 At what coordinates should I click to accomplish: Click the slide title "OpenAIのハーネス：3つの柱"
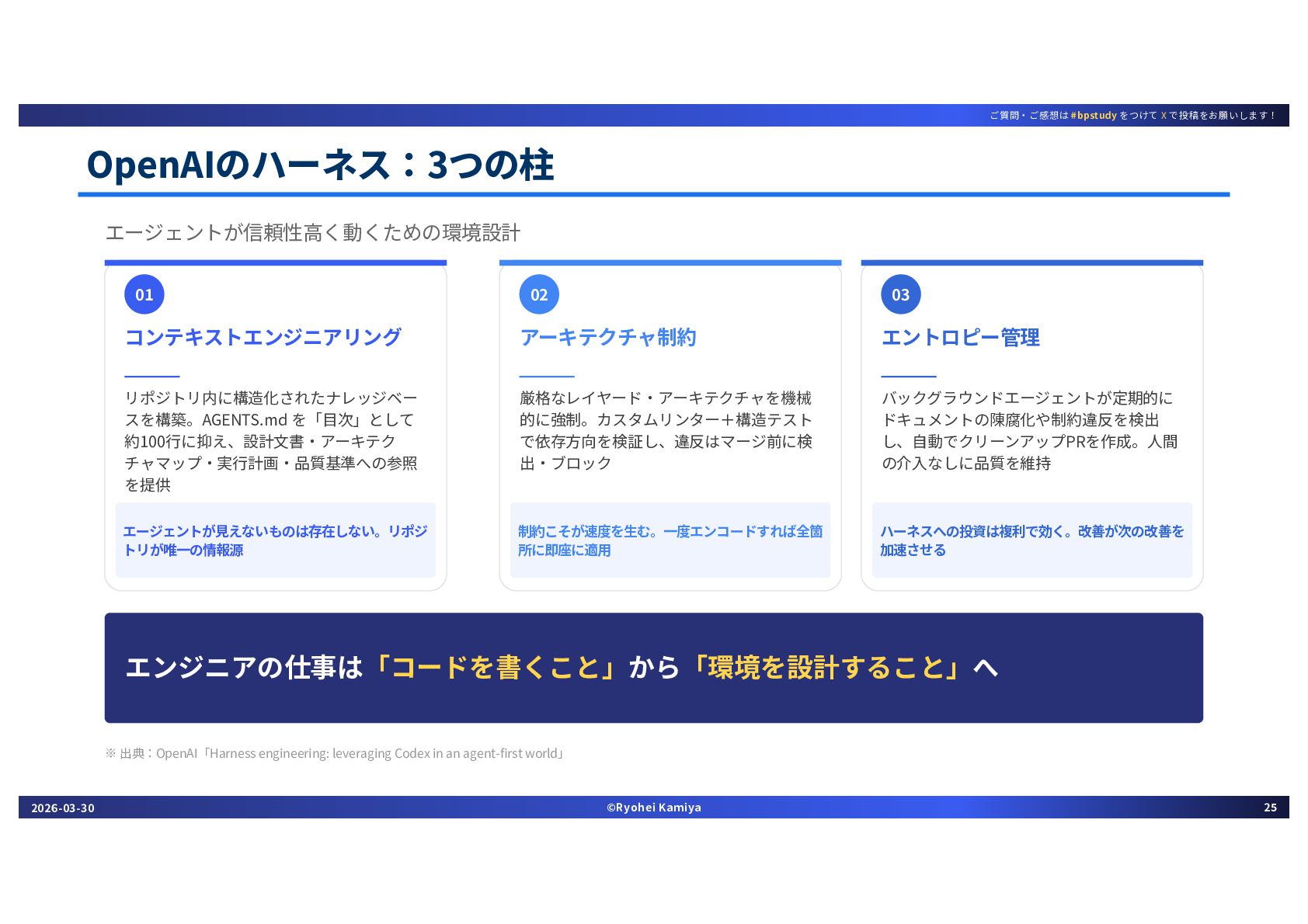pos(320,165)
